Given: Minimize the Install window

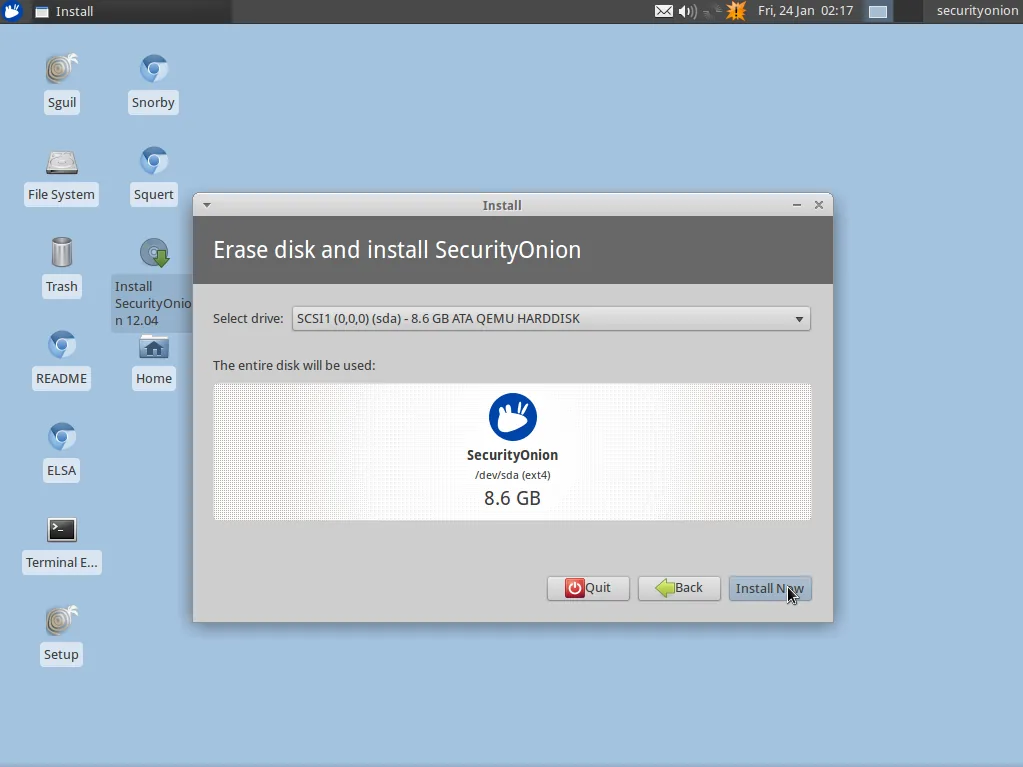Looking at the screenshot, I should pos(797,205).
